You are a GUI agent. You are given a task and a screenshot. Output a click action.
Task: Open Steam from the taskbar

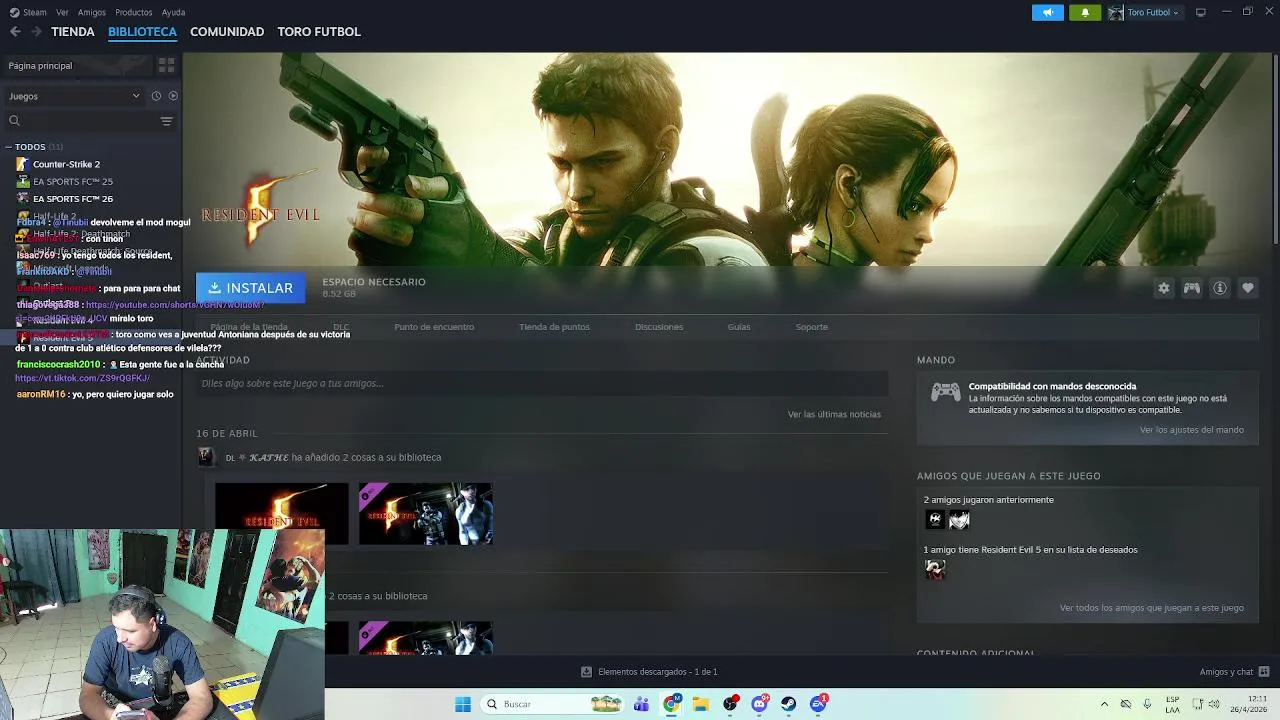point(789,704)
